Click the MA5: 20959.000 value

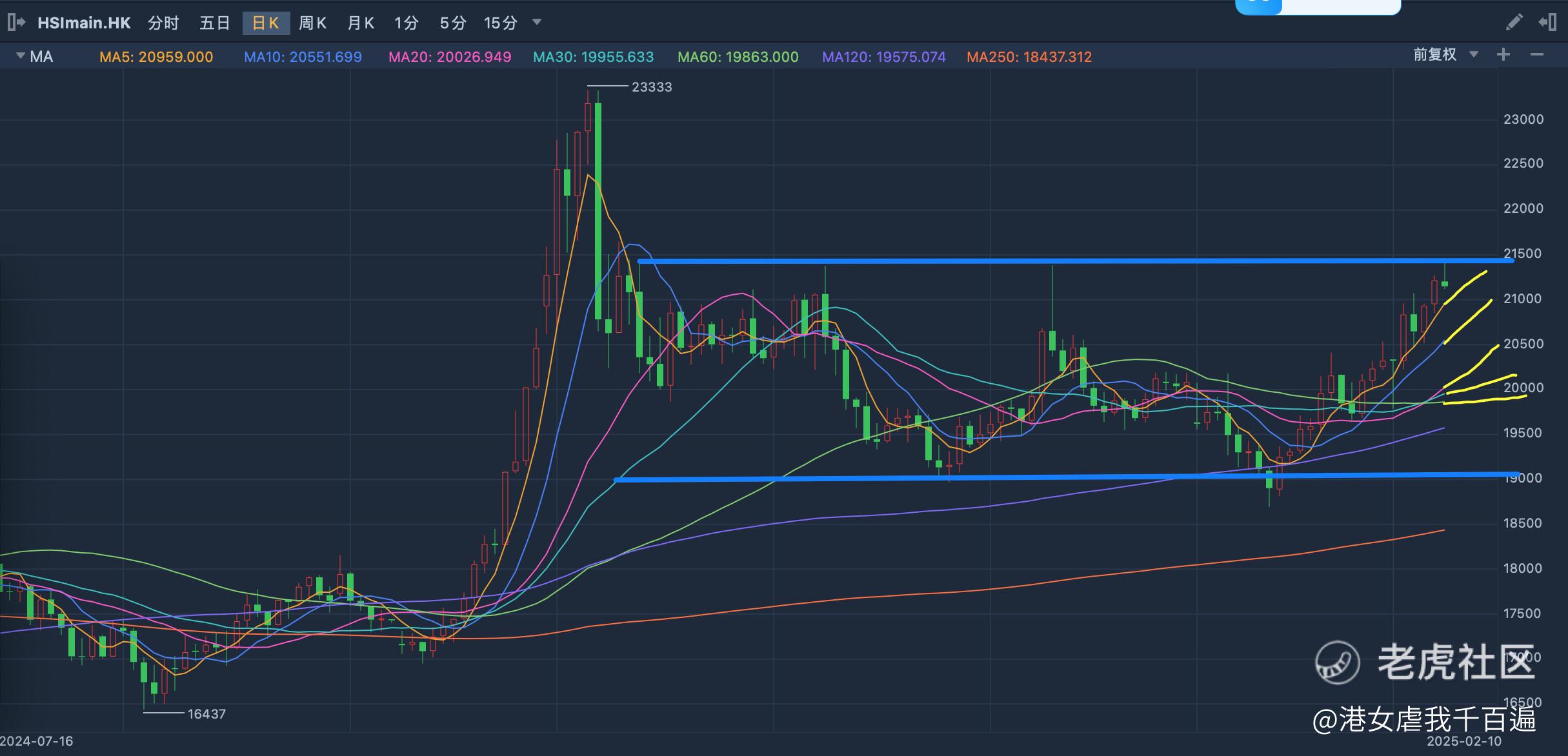click(156, 57)
